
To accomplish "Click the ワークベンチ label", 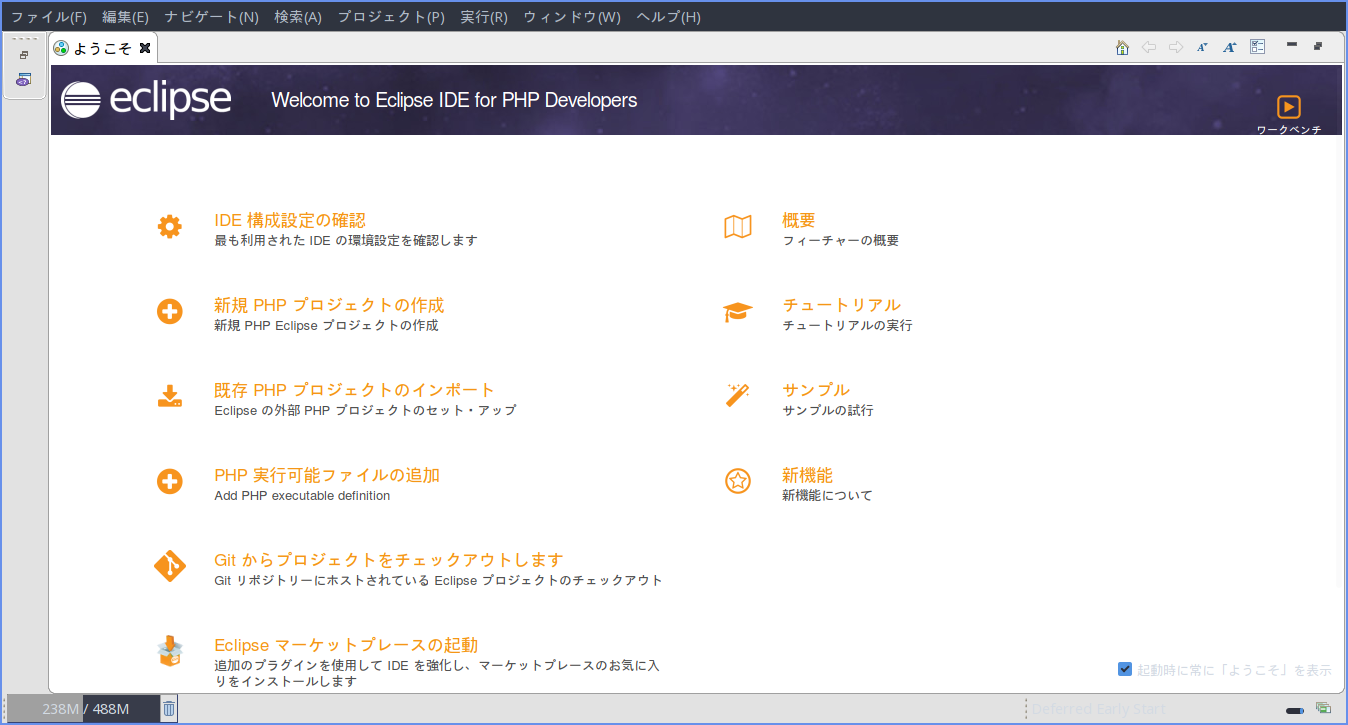I will 1289,130.
